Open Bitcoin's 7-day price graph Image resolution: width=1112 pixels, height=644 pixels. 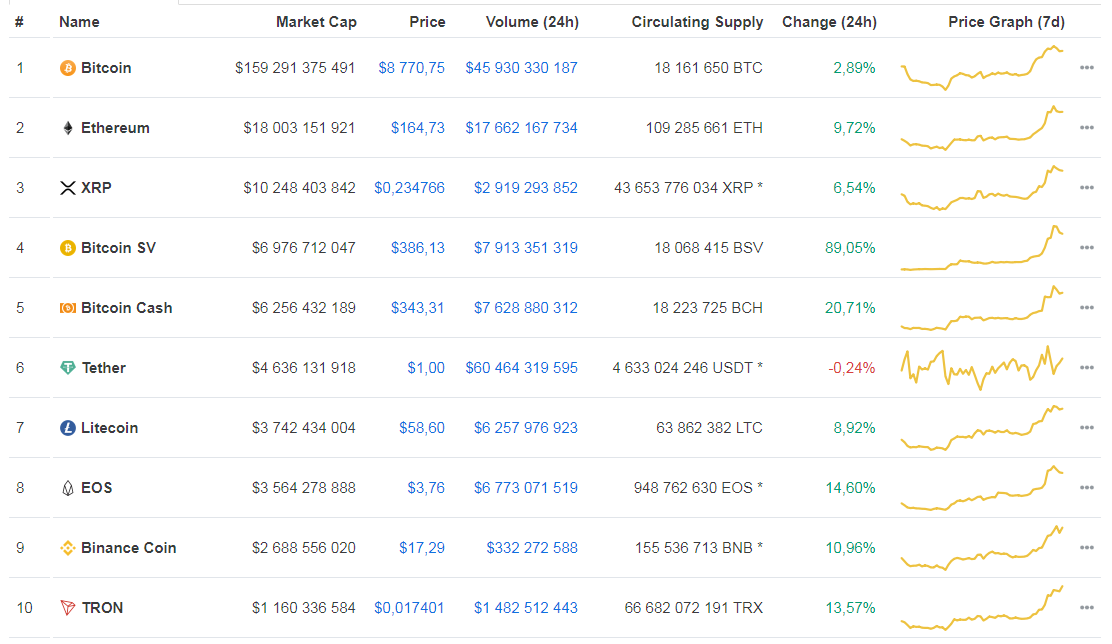coord(982,68)
